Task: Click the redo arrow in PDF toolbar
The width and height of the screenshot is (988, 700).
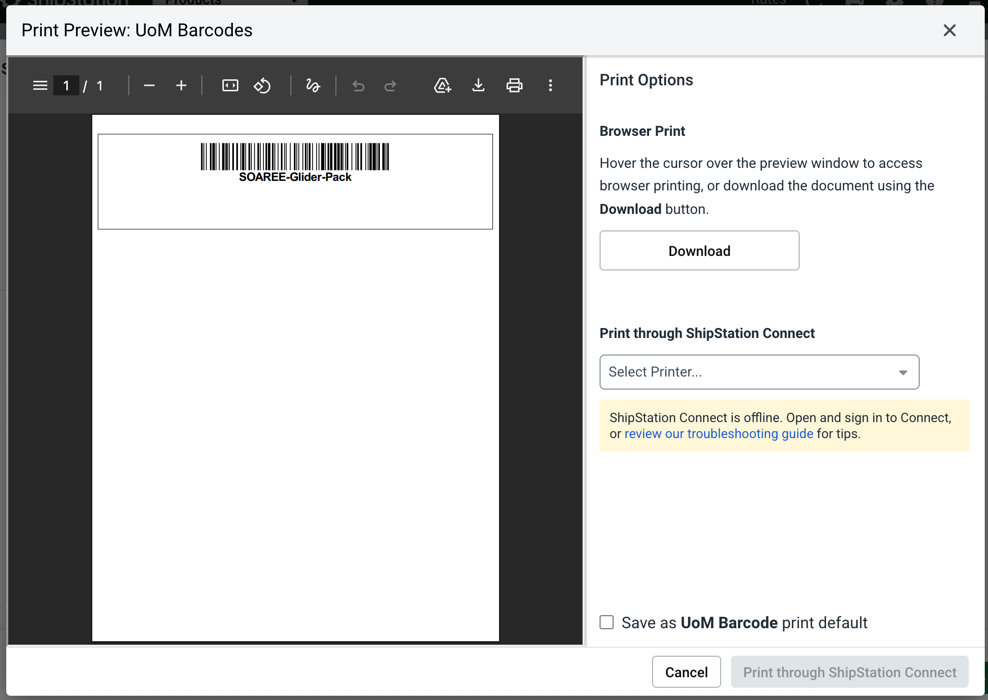Action: point(391,86)
